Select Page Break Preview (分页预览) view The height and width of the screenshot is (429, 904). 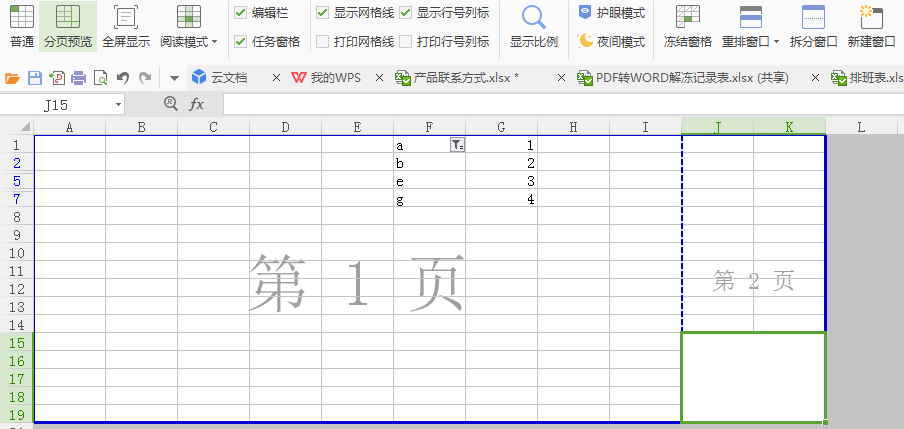68,27
